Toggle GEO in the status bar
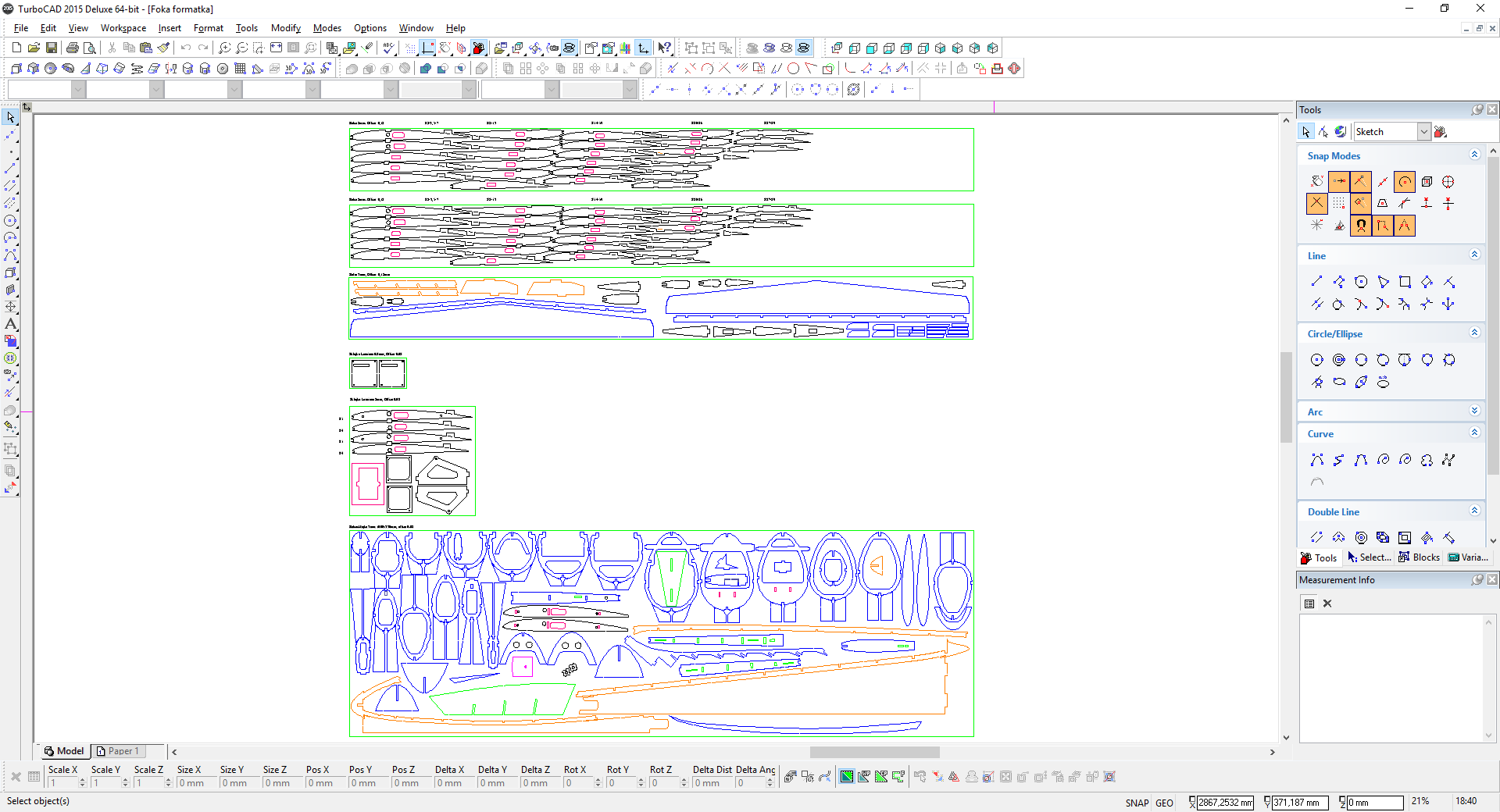Screen dimensions: 1500x812 coord(1164,803)
